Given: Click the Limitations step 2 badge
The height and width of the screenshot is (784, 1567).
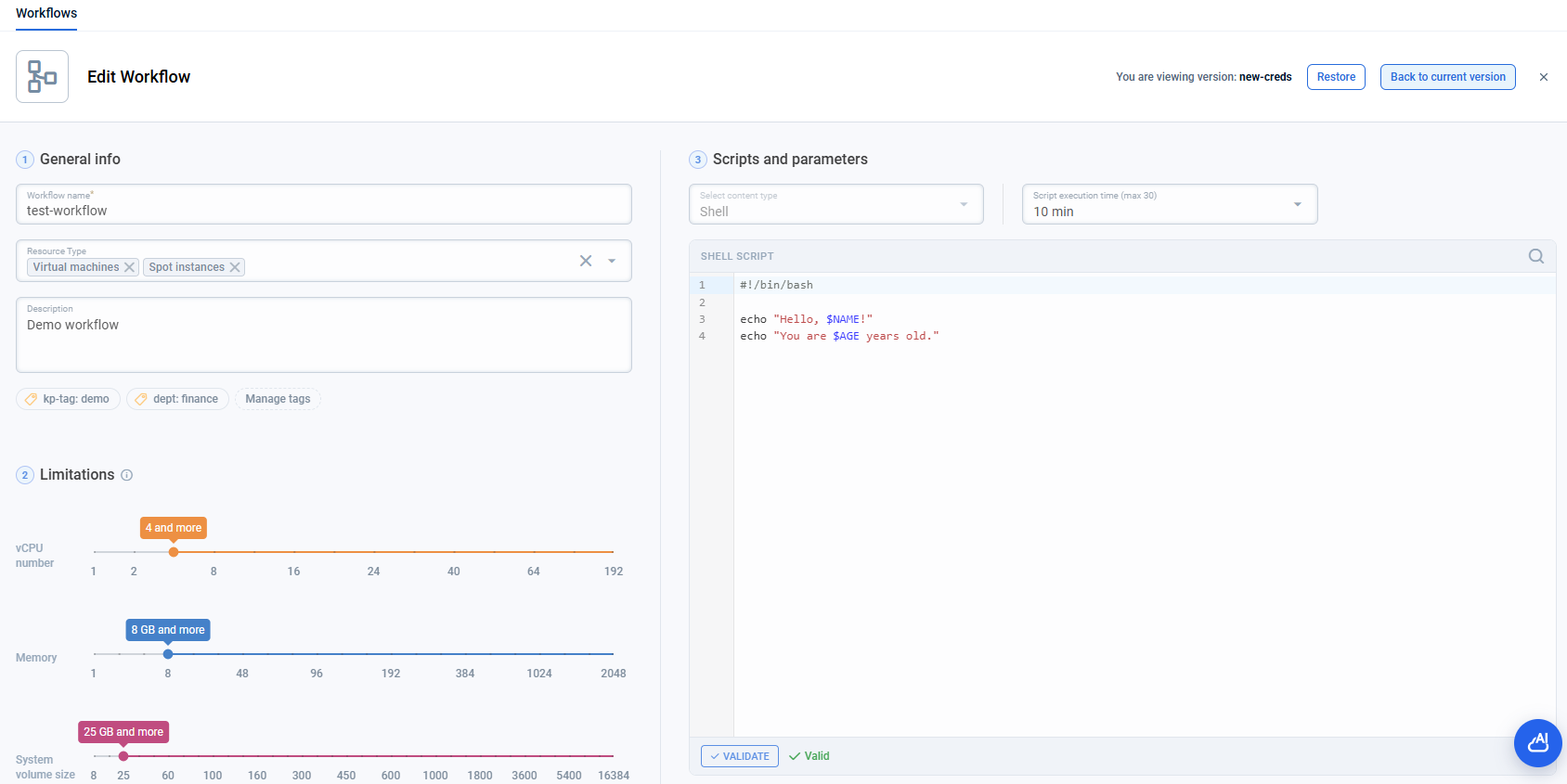Looking at the screenshot, I should coord(25,475).
